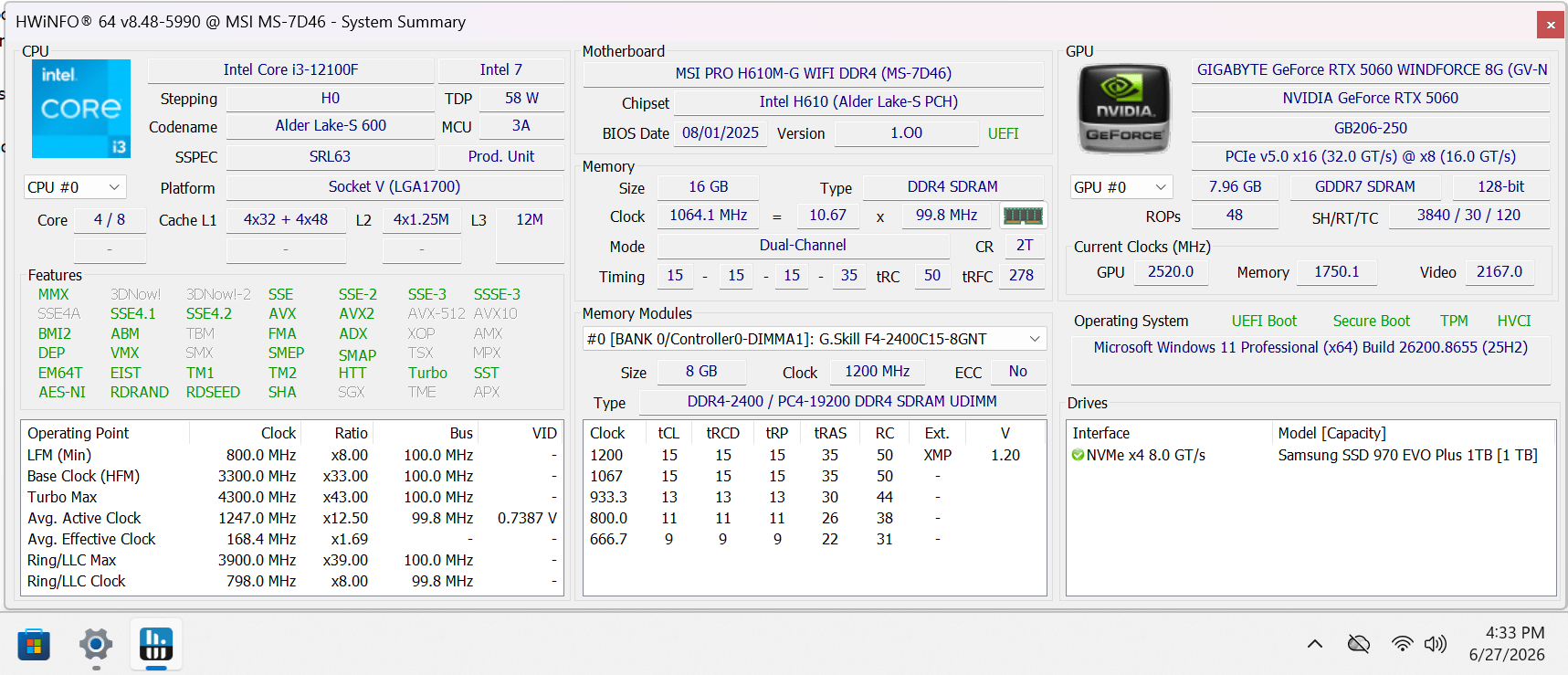Click the TPM label
Image resolution: width=1568 pixels, height=675 pixels.
coord(1454,321)
